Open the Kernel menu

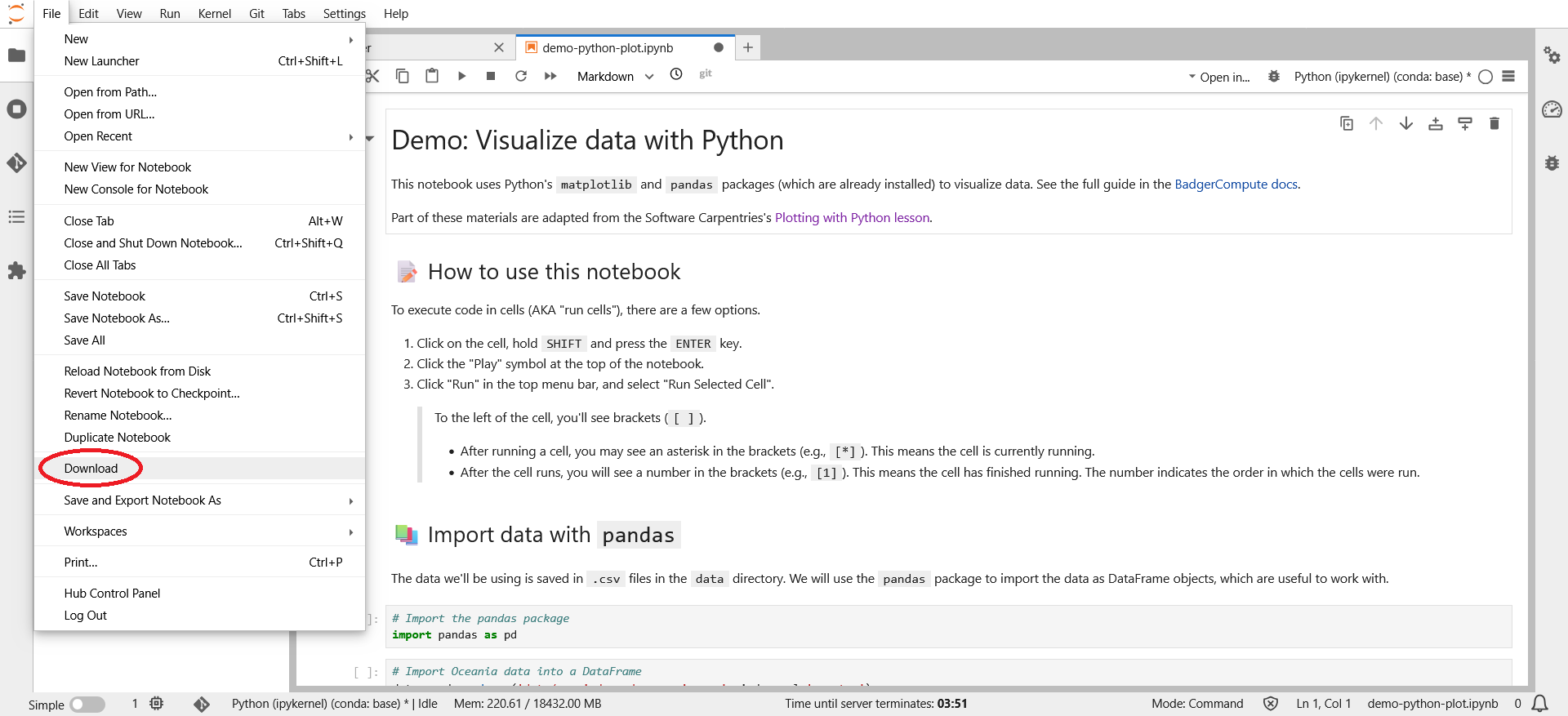click(x=214, y=14)
